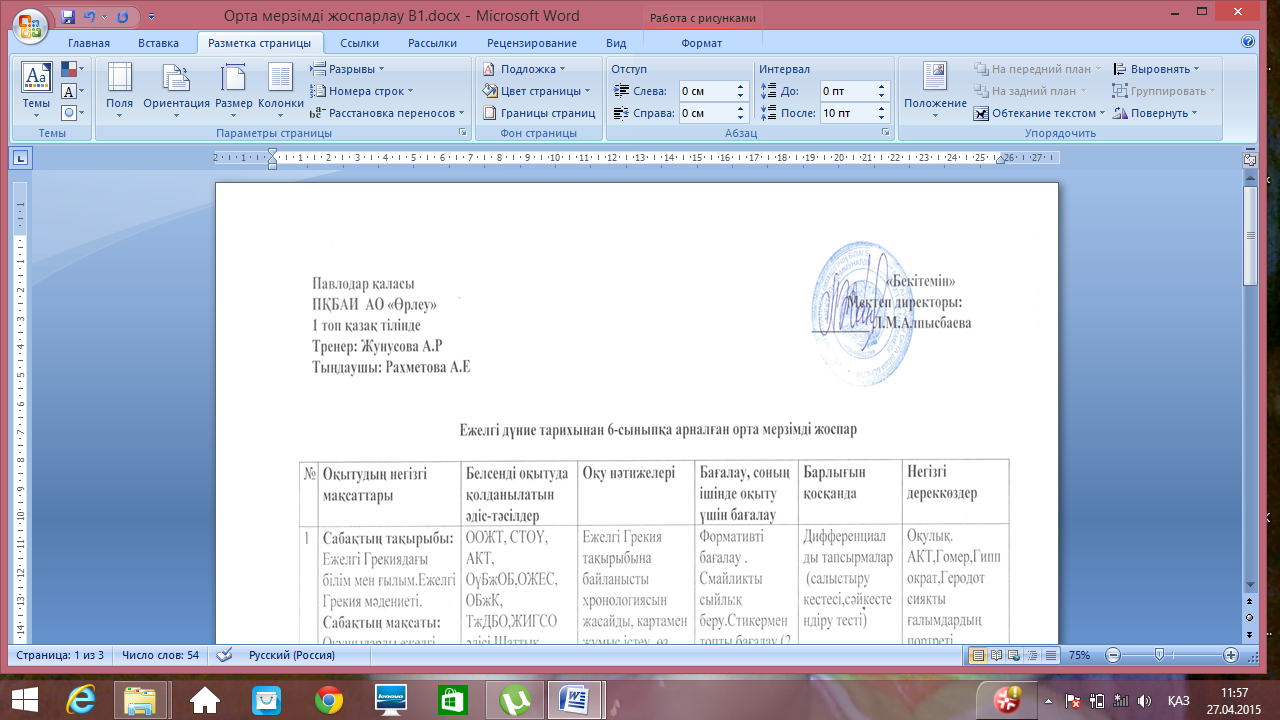Redo action in quick access toolbar

tap(122, 17)
